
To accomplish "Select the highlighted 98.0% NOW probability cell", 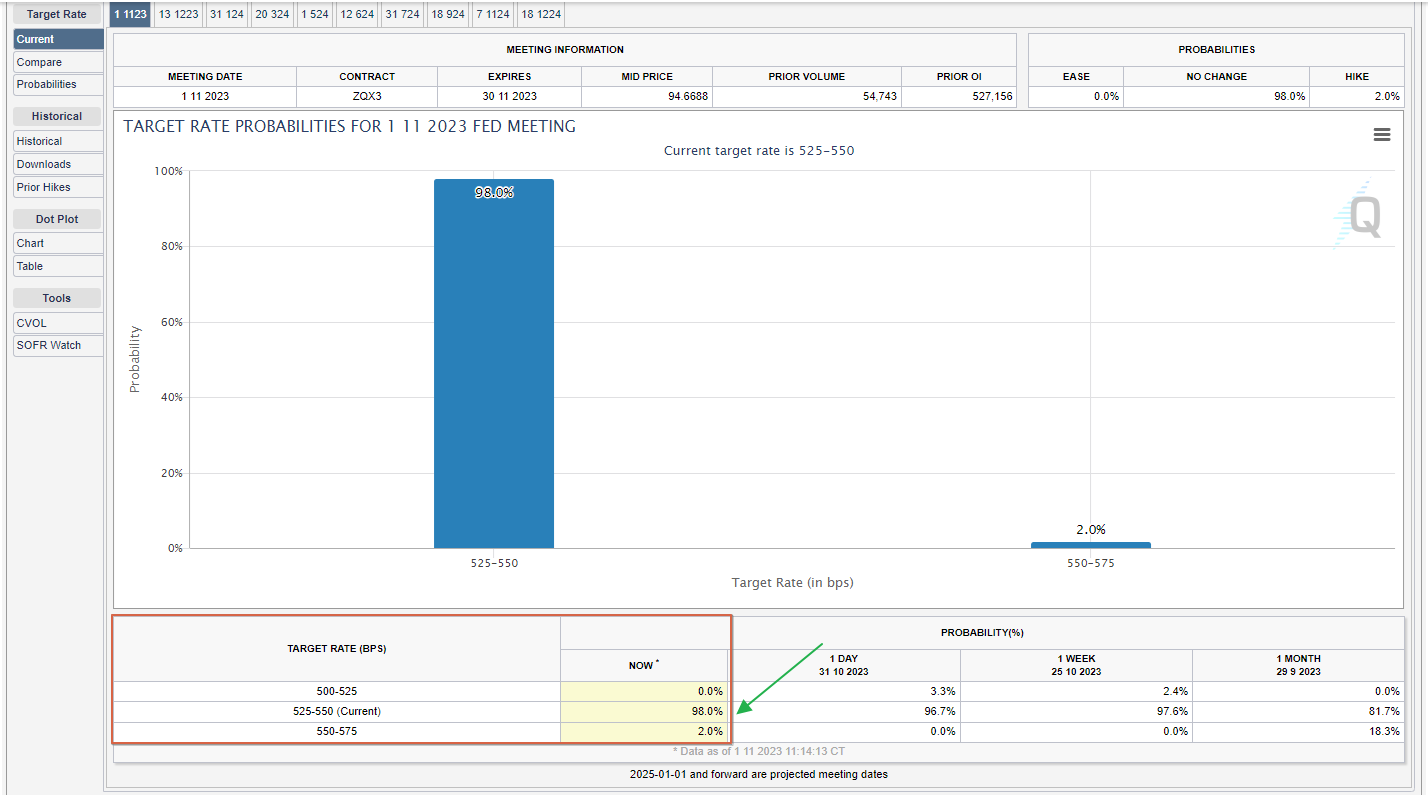I will click(644, 711).
